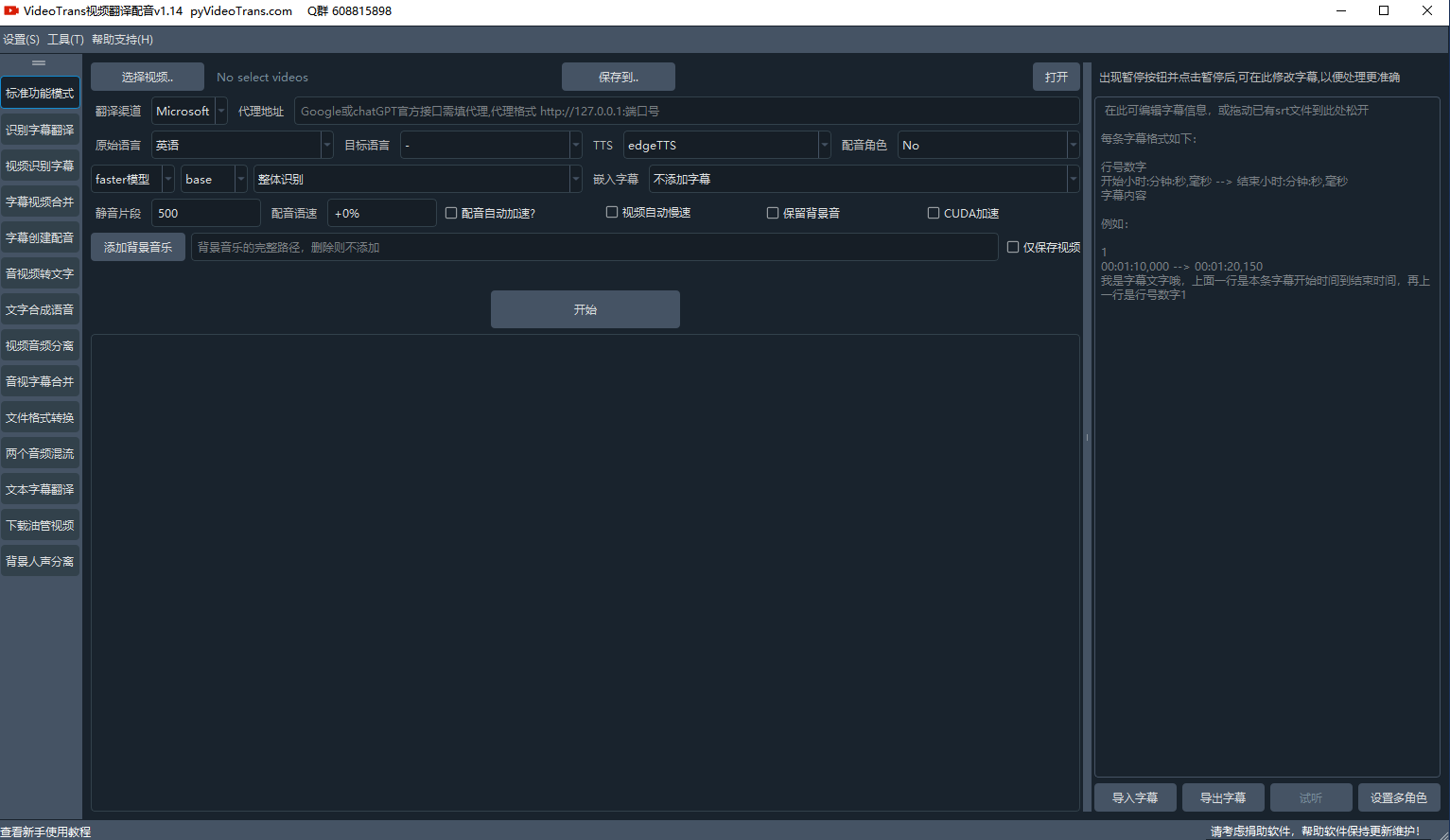Viewport: 1450px width, 840px height.
Task: Click the 保存到 button
Action: (618, 77)
